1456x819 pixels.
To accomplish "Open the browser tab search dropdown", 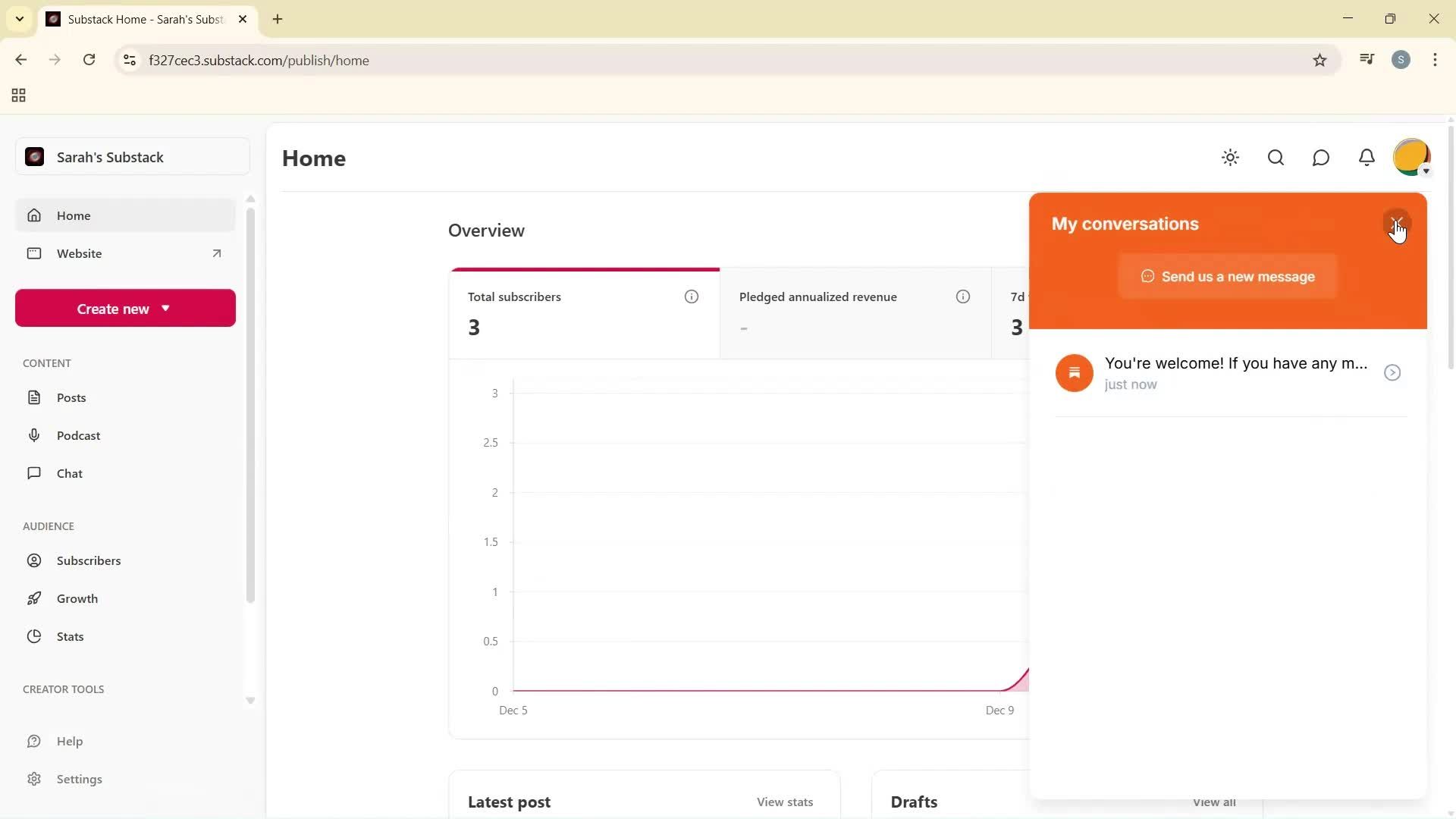I will point(19,19).
